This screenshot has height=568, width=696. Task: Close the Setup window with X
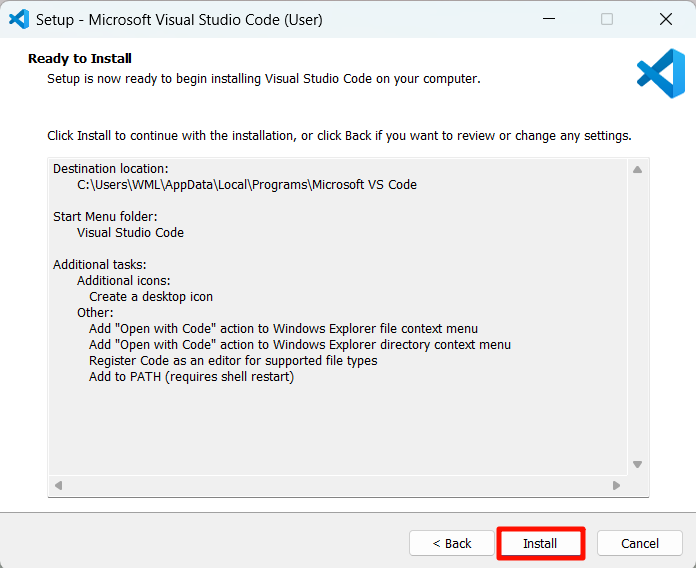click(666, 19)
